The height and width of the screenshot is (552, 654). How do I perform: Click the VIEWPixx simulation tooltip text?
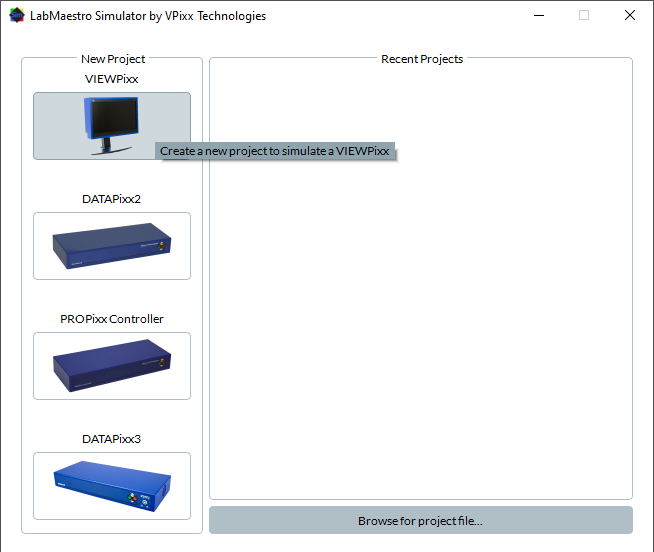click(x=274, y=151)
